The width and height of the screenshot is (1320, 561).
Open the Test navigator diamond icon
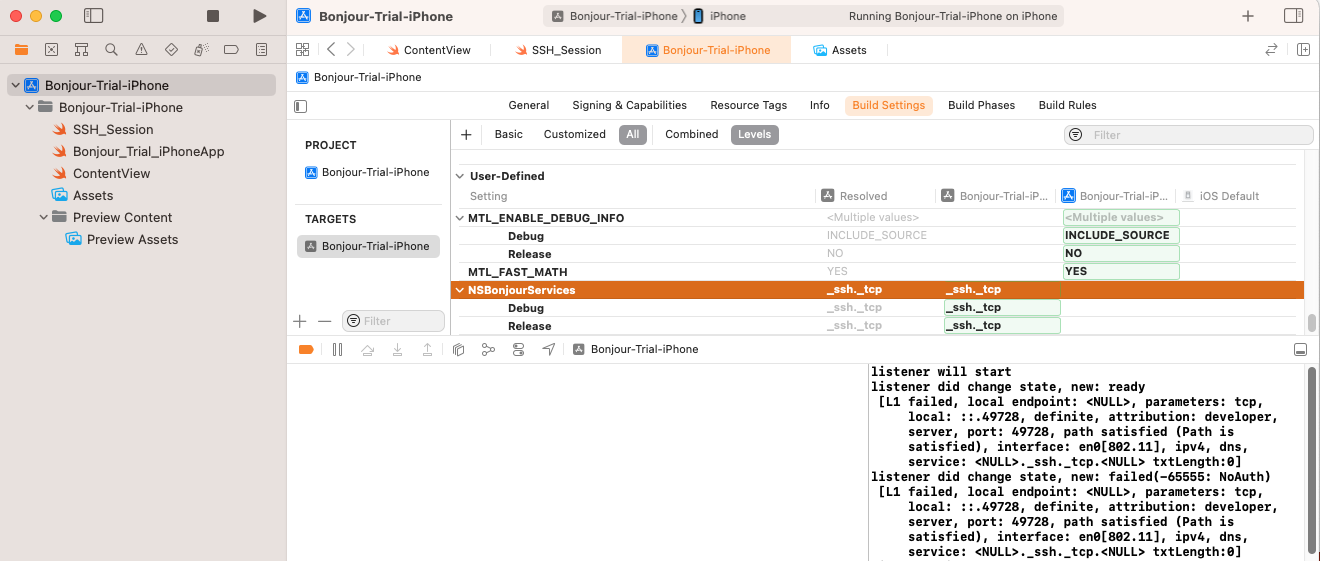171,49
